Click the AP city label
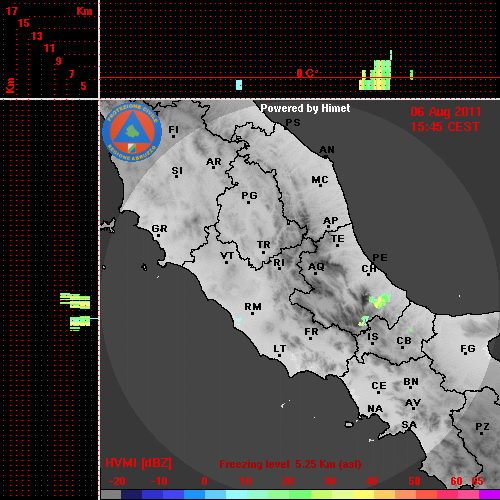 point(330,221)
